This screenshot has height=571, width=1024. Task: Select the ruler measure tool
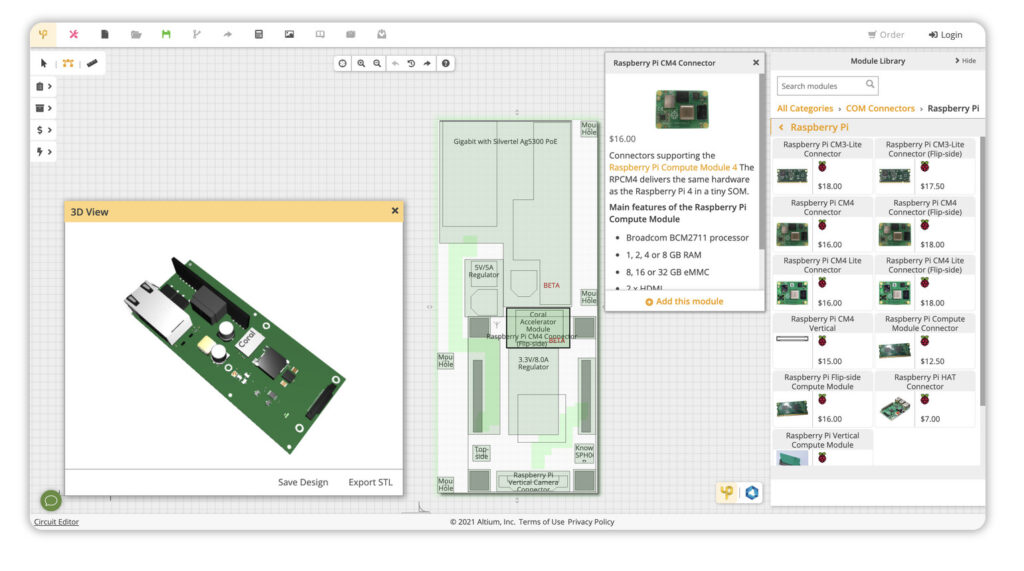point(92,63)
